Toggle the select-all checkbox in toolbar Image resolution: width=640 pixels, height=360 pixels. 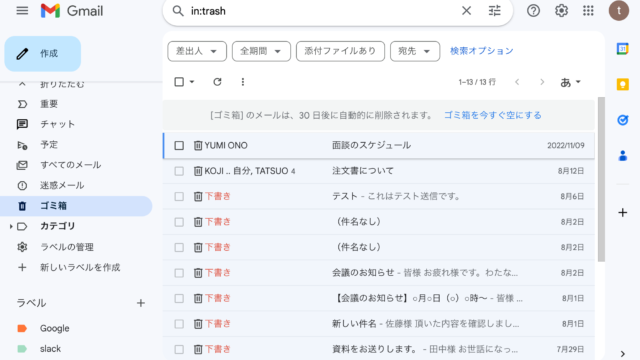179,82
